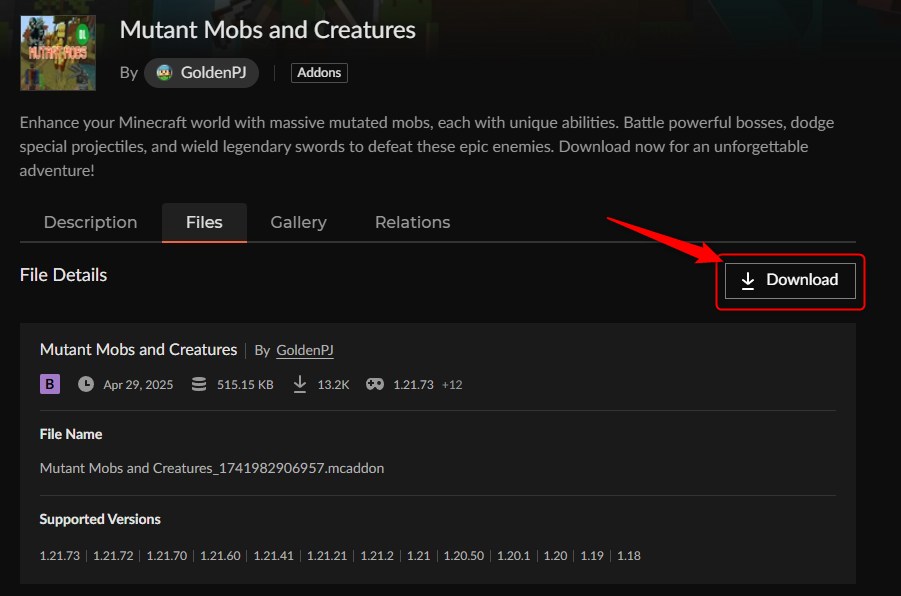Go to the Relations tab
This screenshot has width=901, height=596.
413,222
